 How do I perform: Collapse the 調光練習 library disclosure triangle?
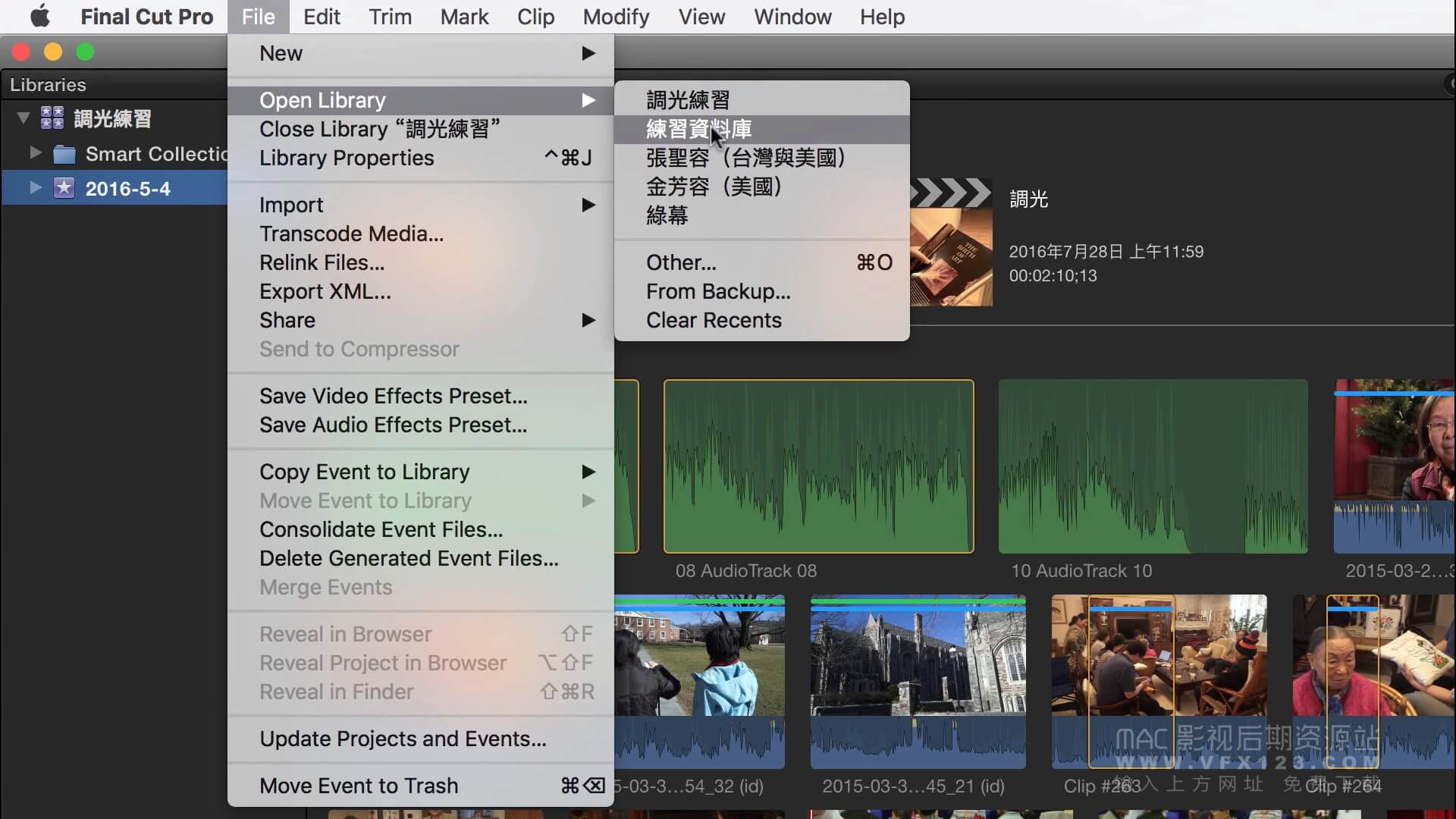pos(24,118)
